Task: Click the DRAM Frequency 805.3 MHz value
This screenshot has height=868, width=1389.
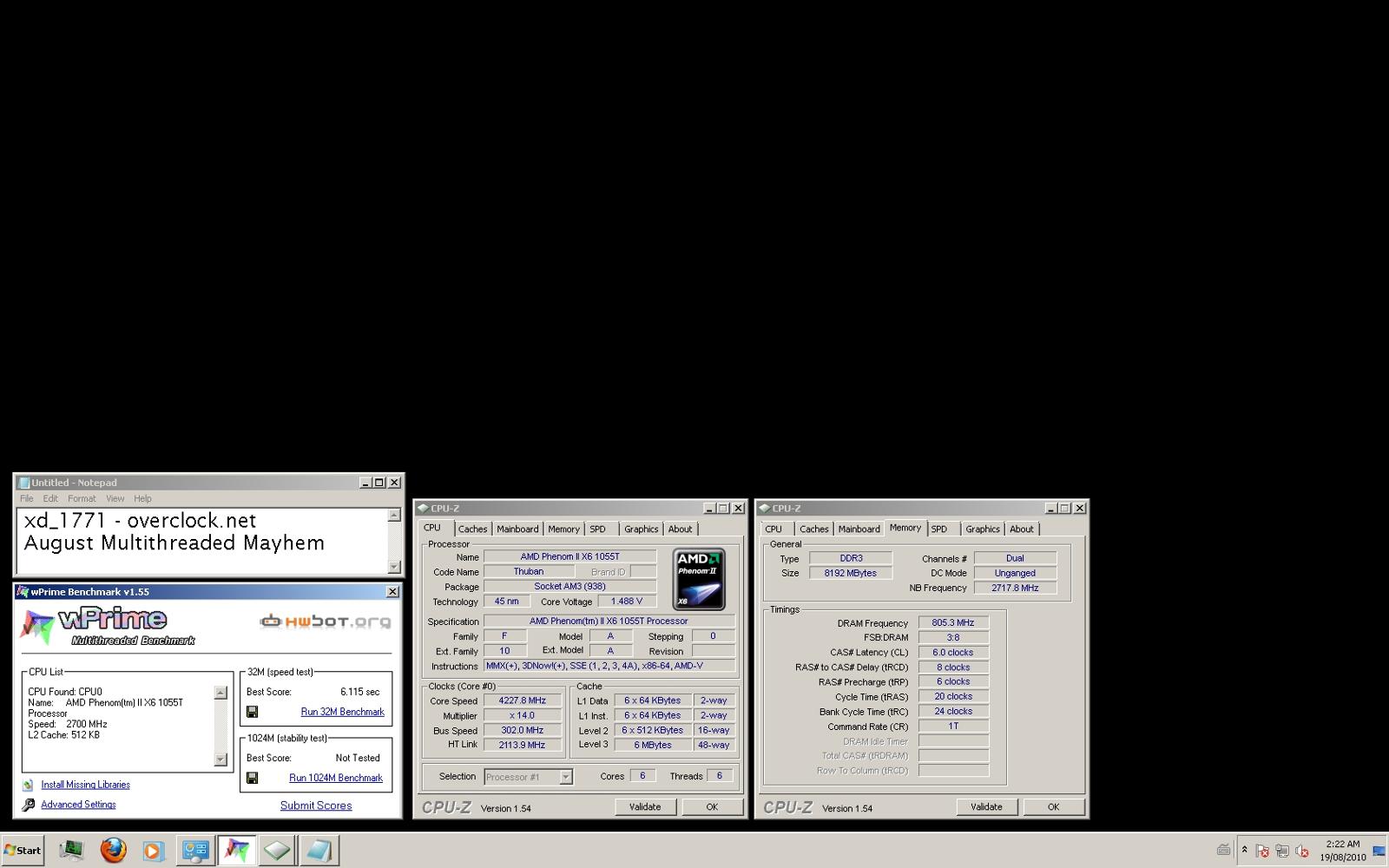Action: tap(953, 622)
